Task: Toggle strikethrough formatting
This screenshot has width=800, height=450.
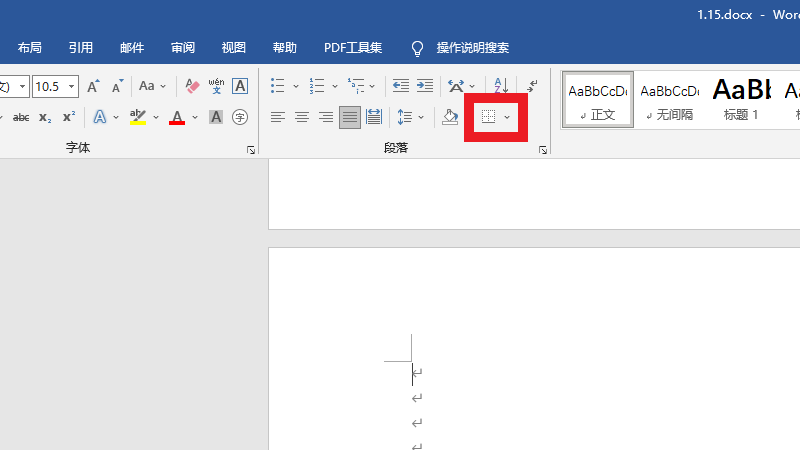Action: tap(21, 117)
